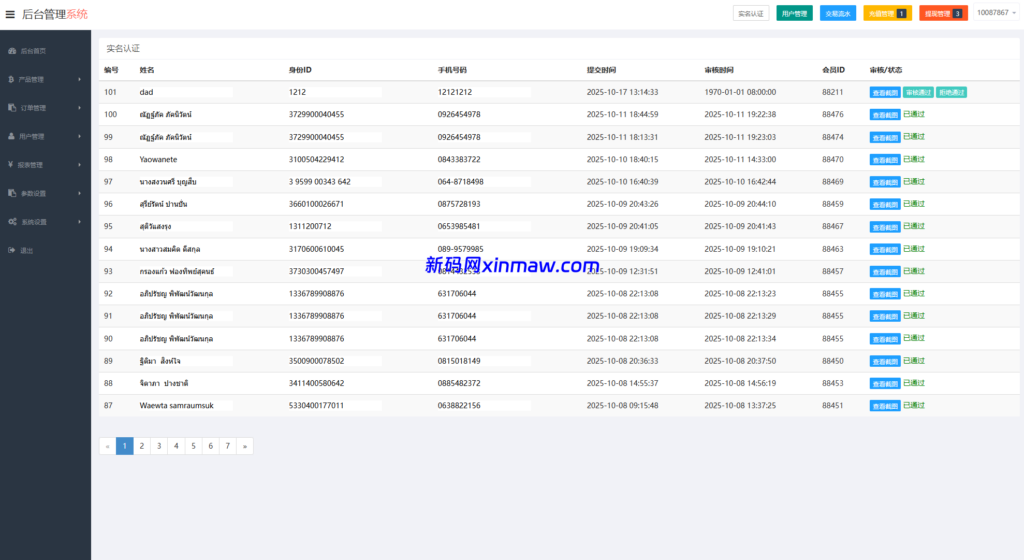This screenshot has width=1024, height=560.
Task: Click the 退出 sign-out icon
Action: (x=12, y=251)
